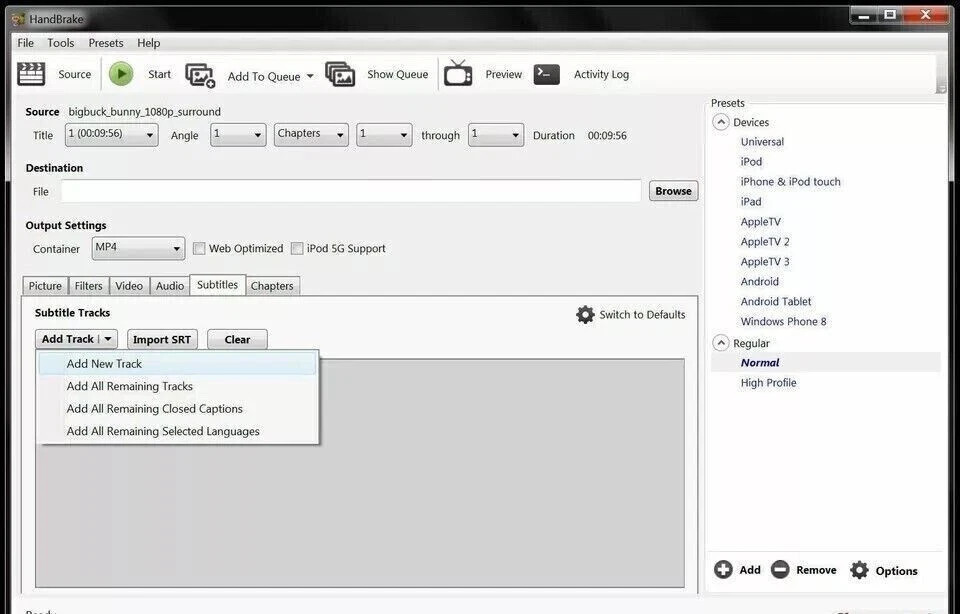This screenshot has height=614, width=960.
Task: Click the destination File input field
Action: [x=350, y=190]
